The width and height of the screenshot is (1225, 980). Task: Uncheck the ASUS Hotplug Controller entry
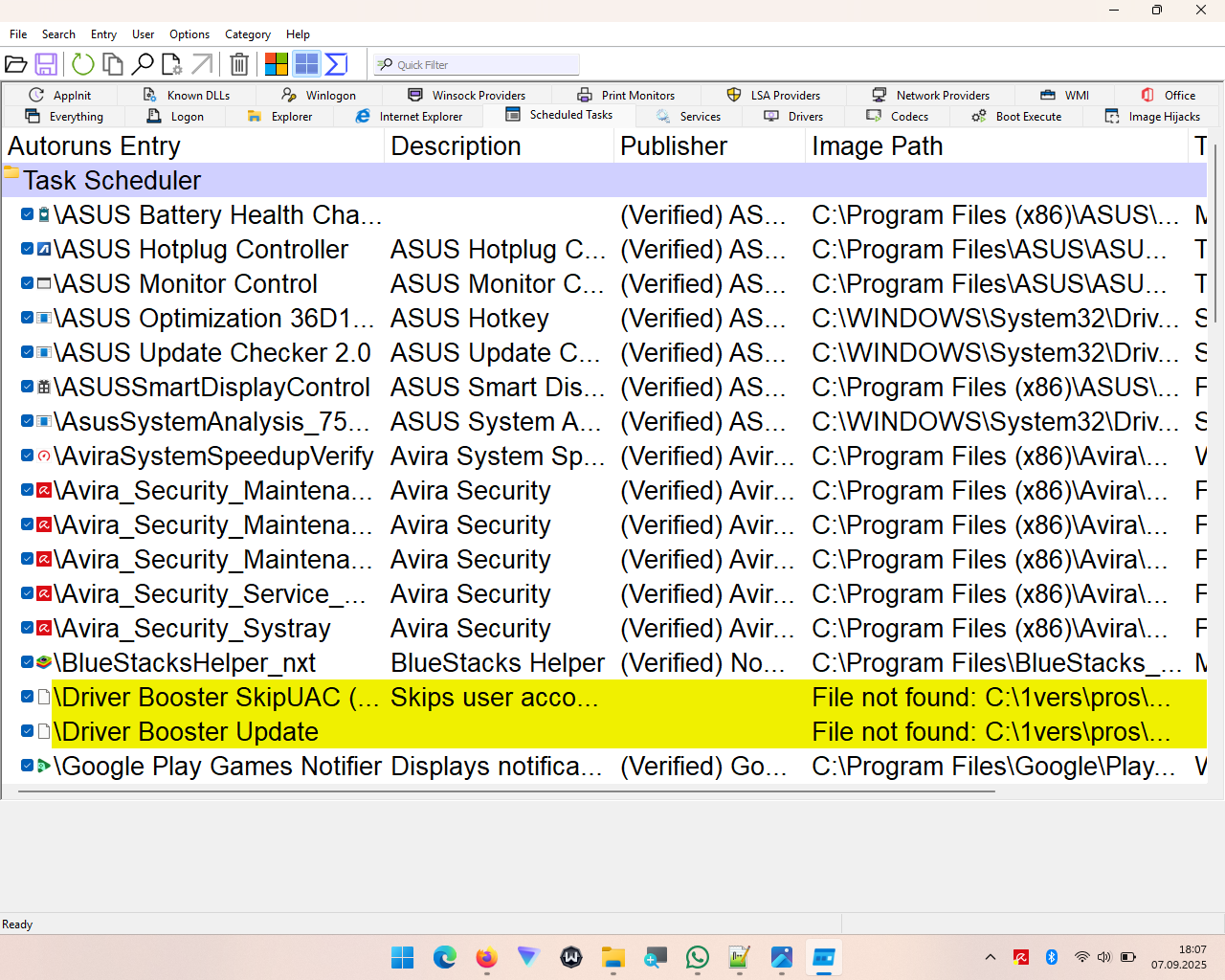pyautogui.click(x=28, y=249)
